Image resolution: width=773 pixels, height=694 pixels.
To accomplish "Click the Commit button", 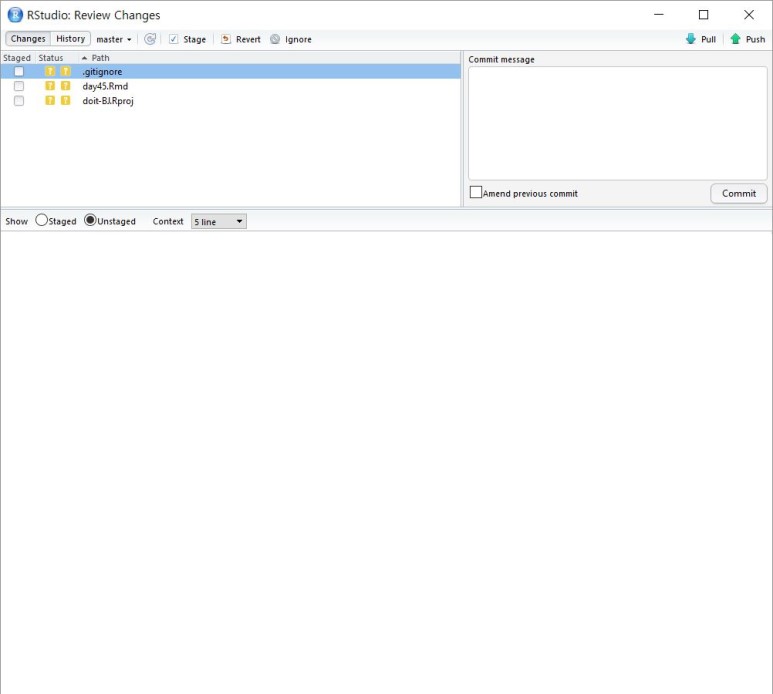I will click(x=738, y=193).
